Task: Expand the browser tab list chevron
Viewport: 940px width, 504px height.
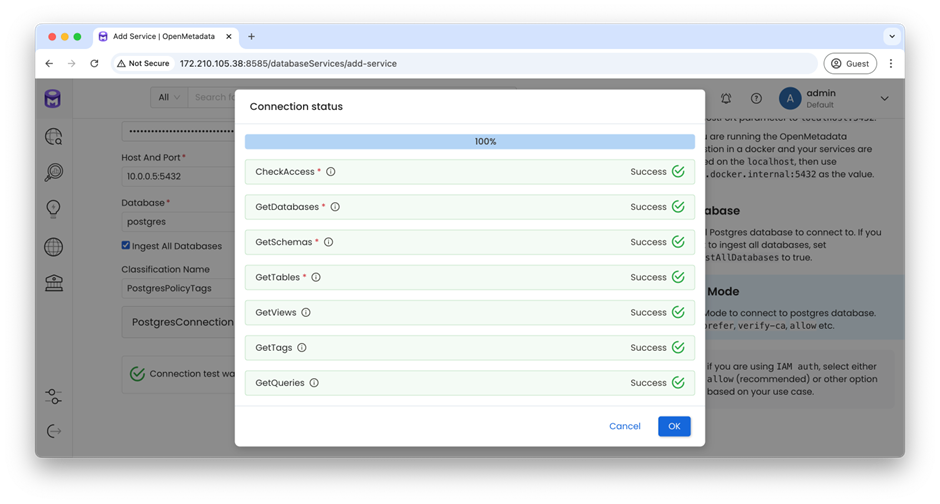Action: click(x=890, y=36)
